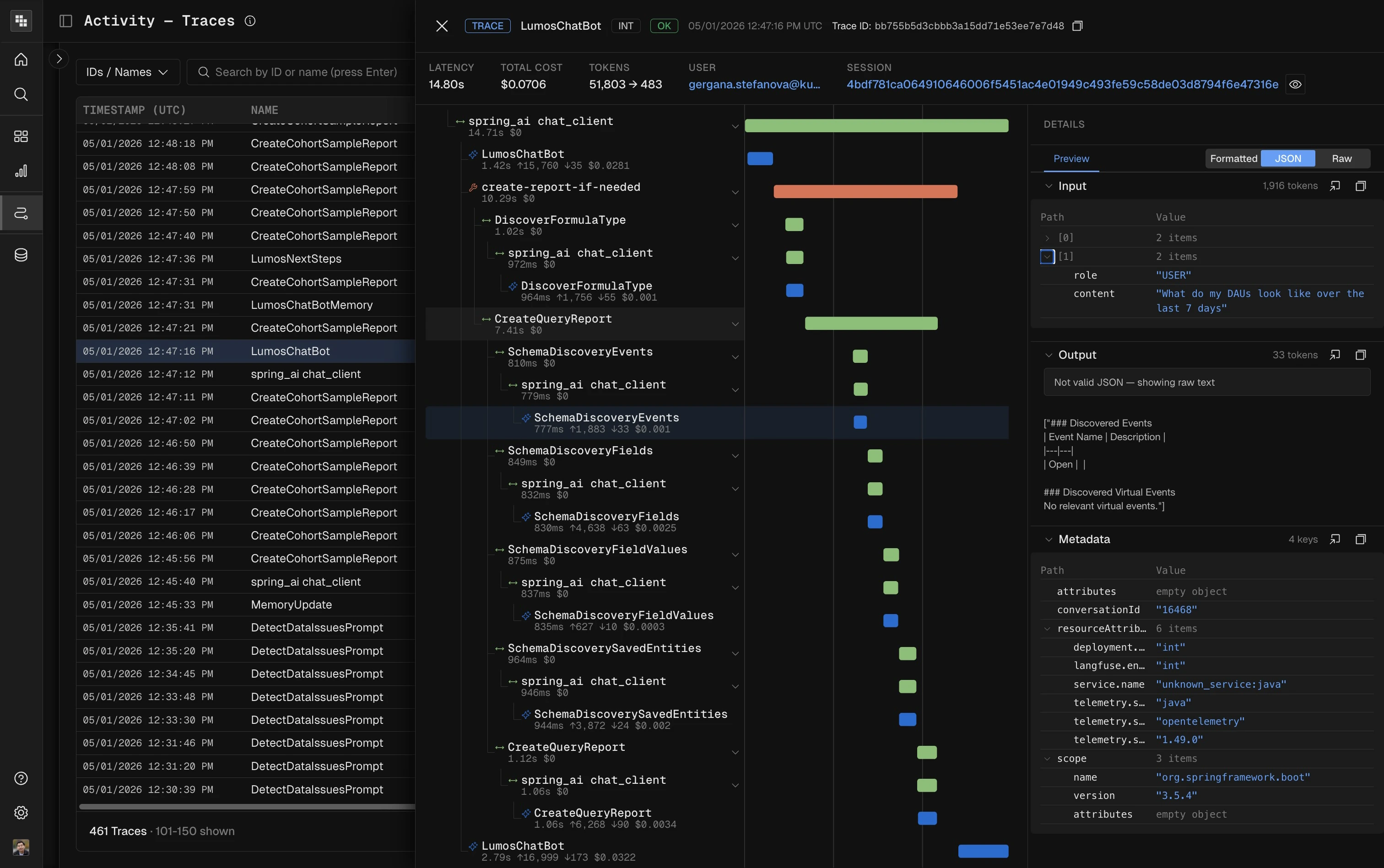1384x868 pixels.
Task: Click the orange create-report-if-needed timeline bar
Action: 865,191
